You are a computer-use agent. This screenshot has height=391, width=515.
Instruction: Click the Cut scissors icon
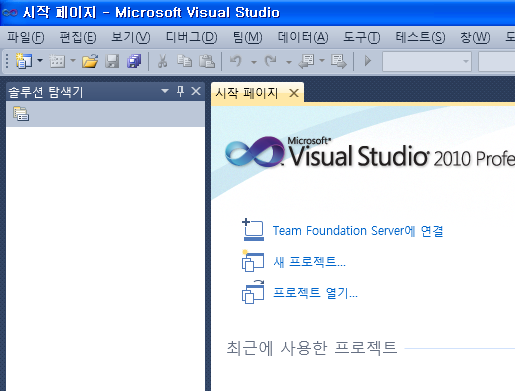pyautogui.click(x=163, y=61)
